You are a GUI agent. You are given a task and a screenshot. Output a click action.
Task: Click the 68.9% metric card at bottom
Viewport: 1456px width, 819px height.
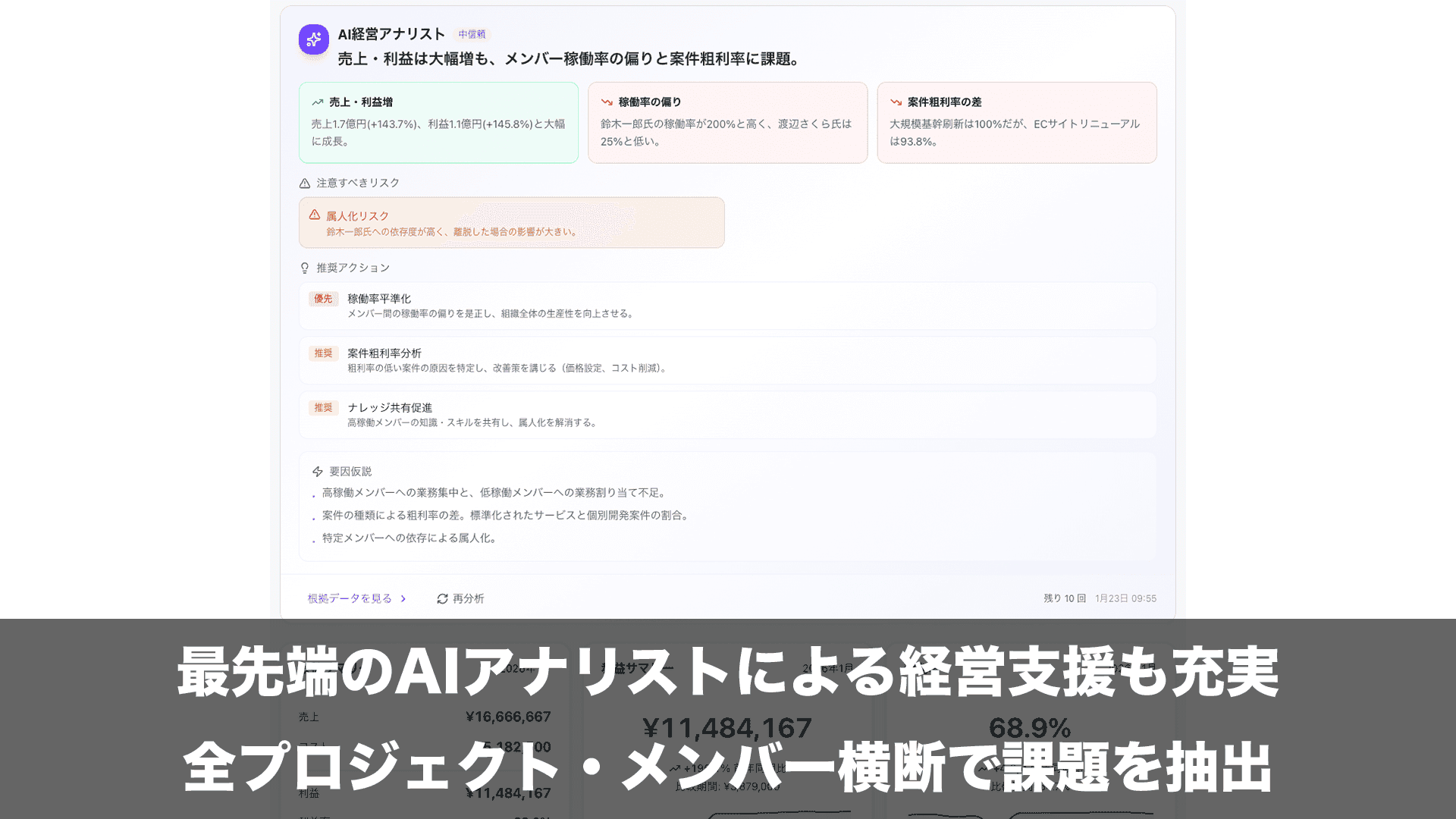1030,728
